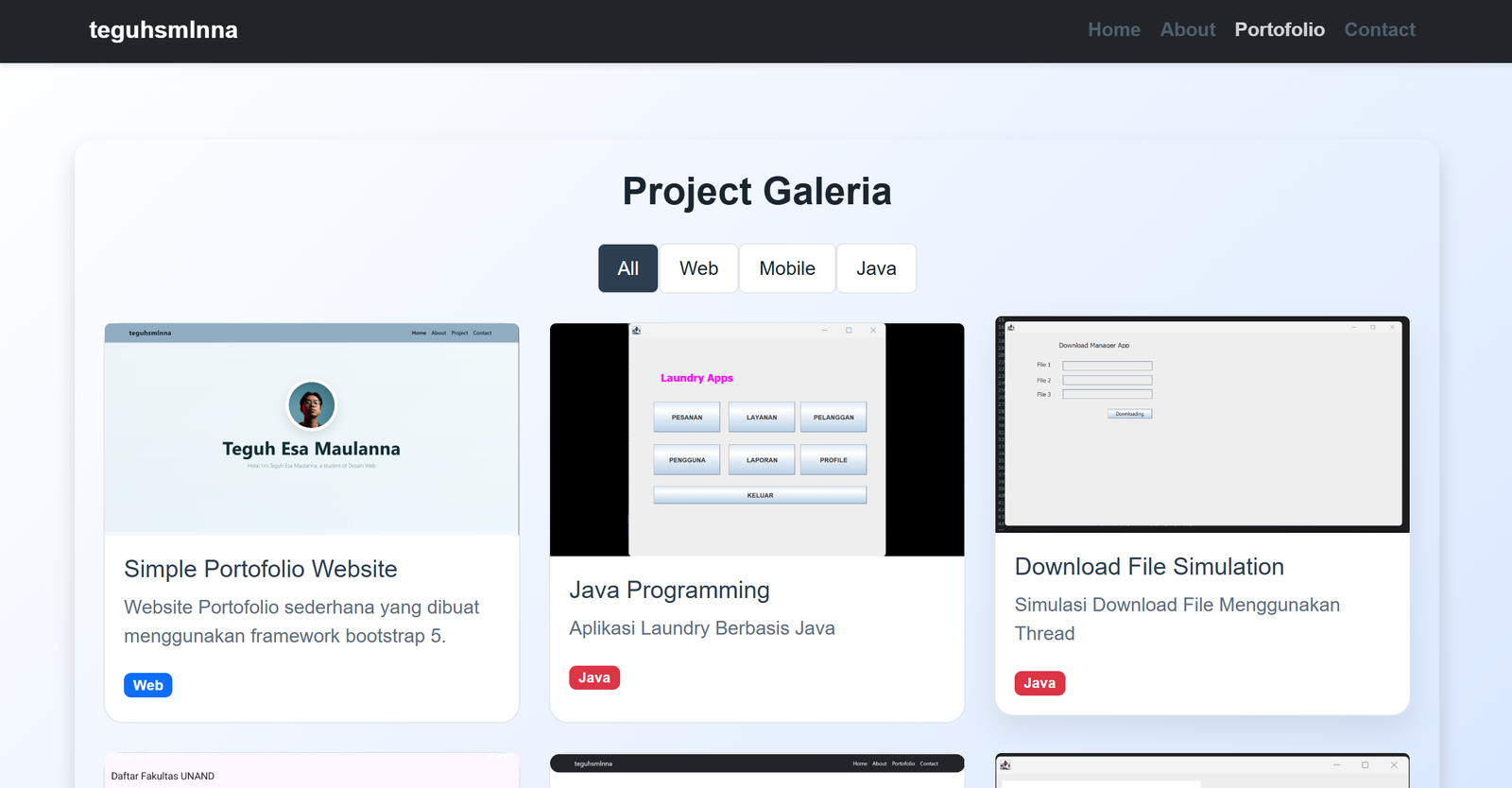This screenshot has height=788, width=1512.
Task: Click the Simple Portofolio Website title
Action: (261, 569)
